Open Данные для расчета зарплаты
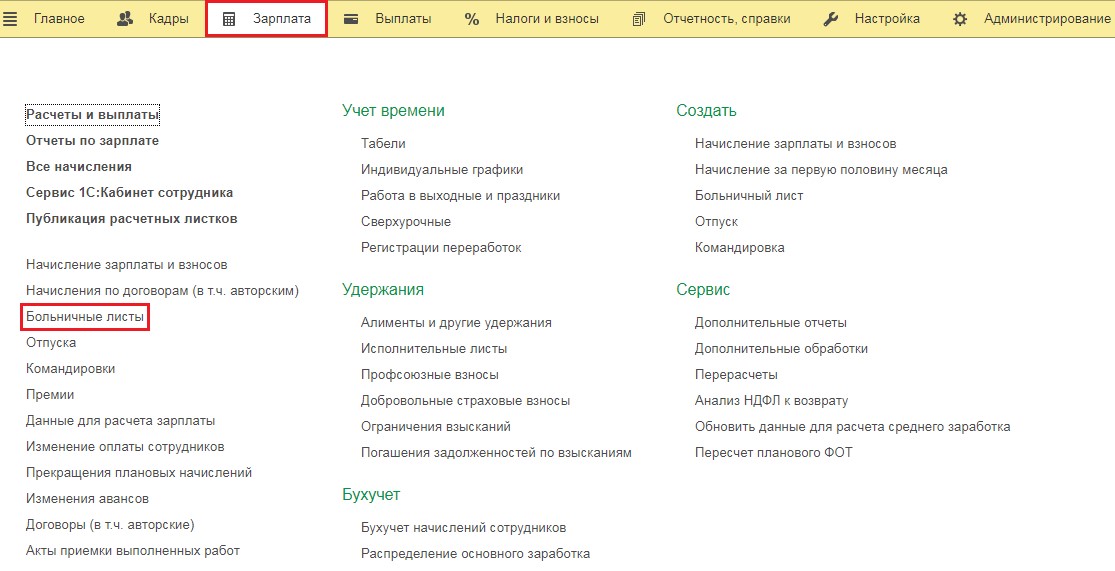Screen dimensions: 1115x571 (120, 421)
